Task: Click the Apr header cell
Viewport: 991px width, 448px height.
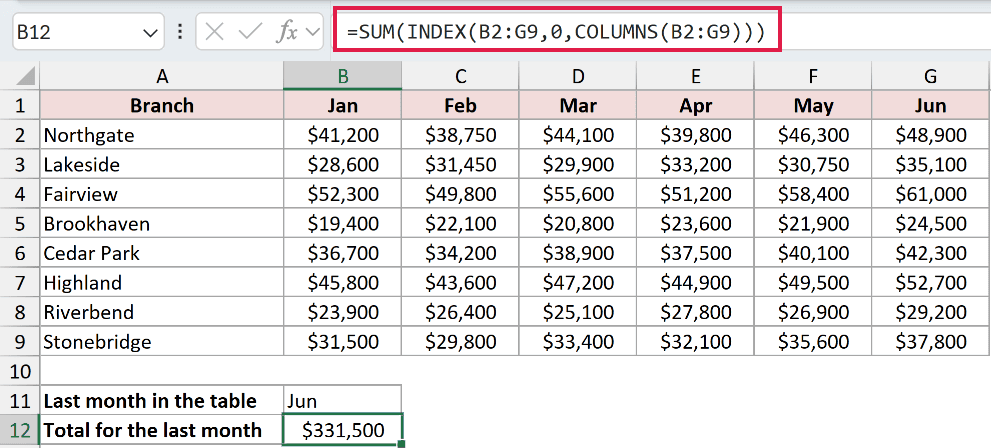Action: coord(695,105)
